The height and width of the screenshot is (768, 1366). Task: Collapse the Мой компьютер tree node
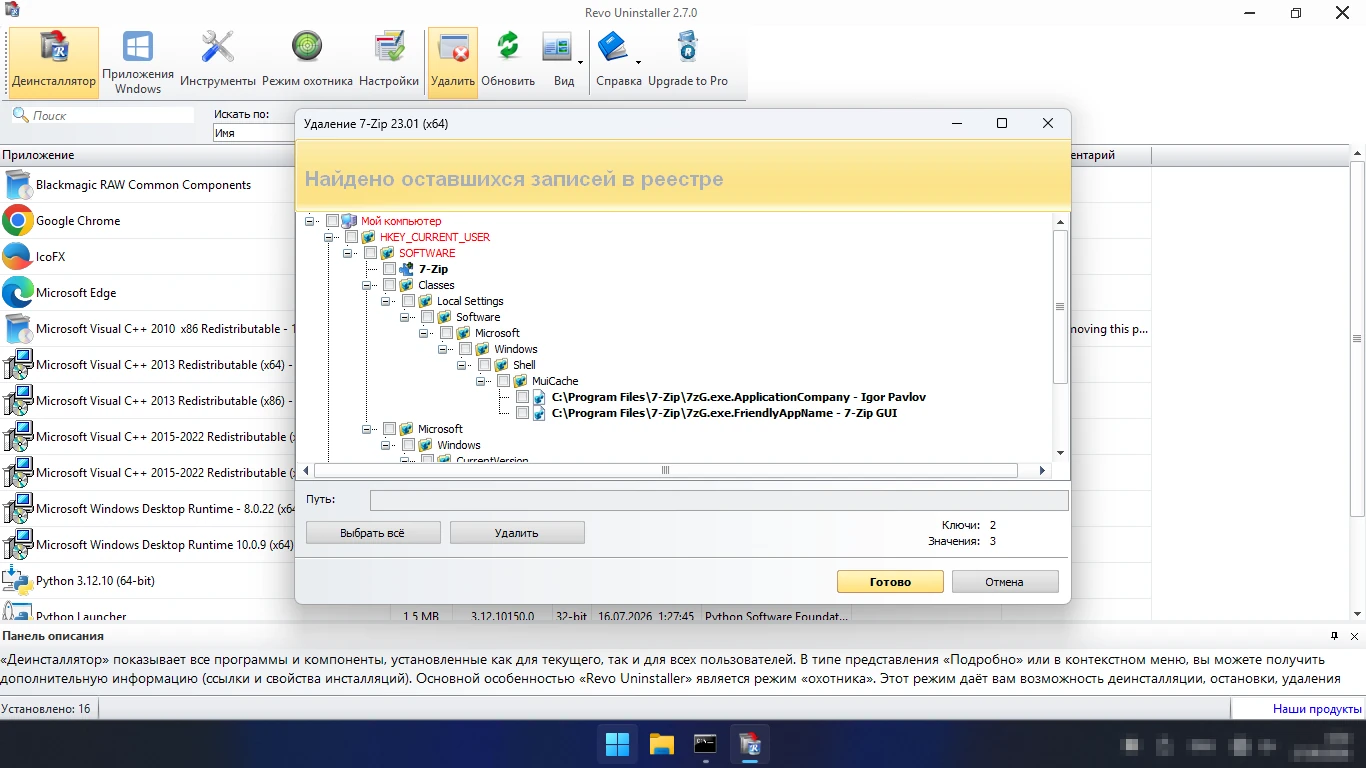[310, 221]
